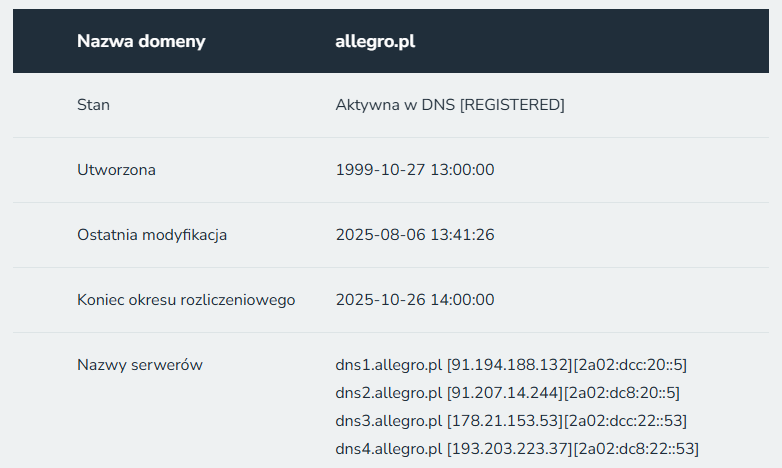Click the modification date 2025-08-06 13:41:26

tap(415, 235)
